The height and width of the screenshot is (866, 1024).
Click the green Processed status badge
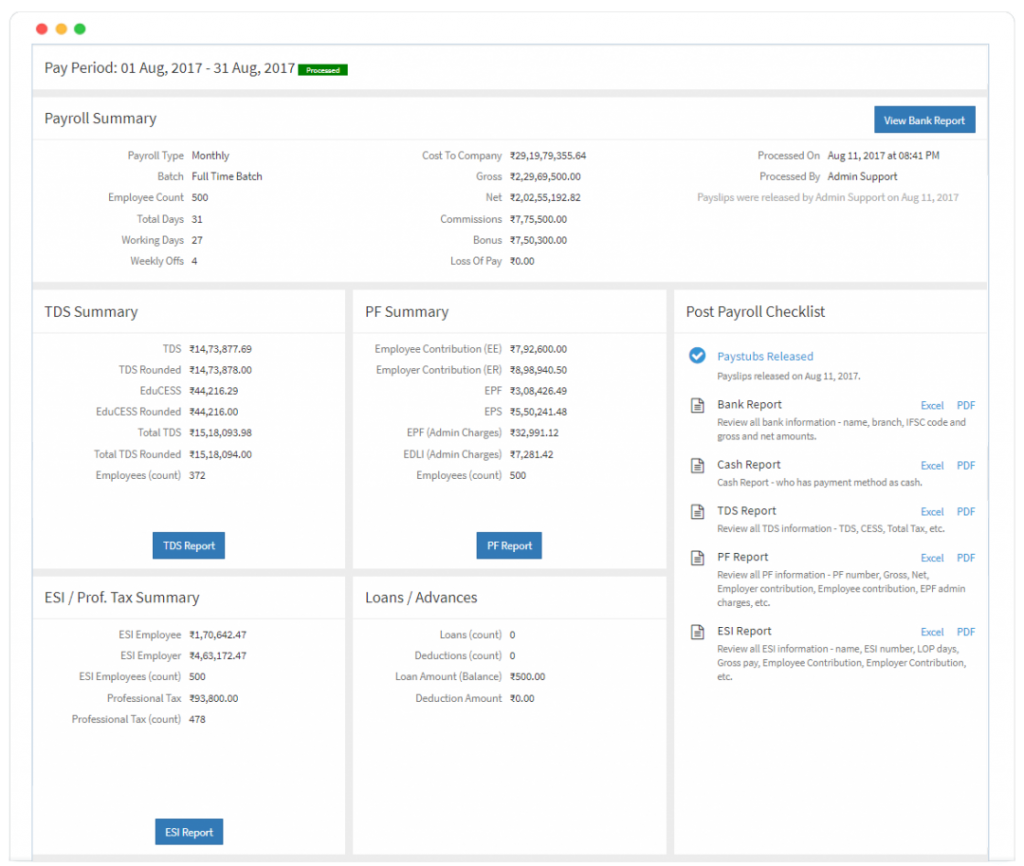point(322,70)
